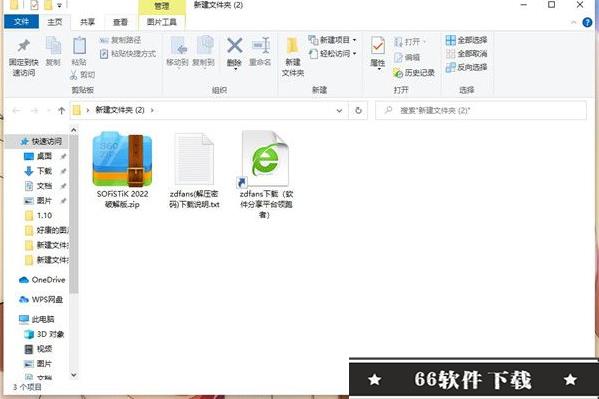Click the Up one level arrow

coord(61,111)
